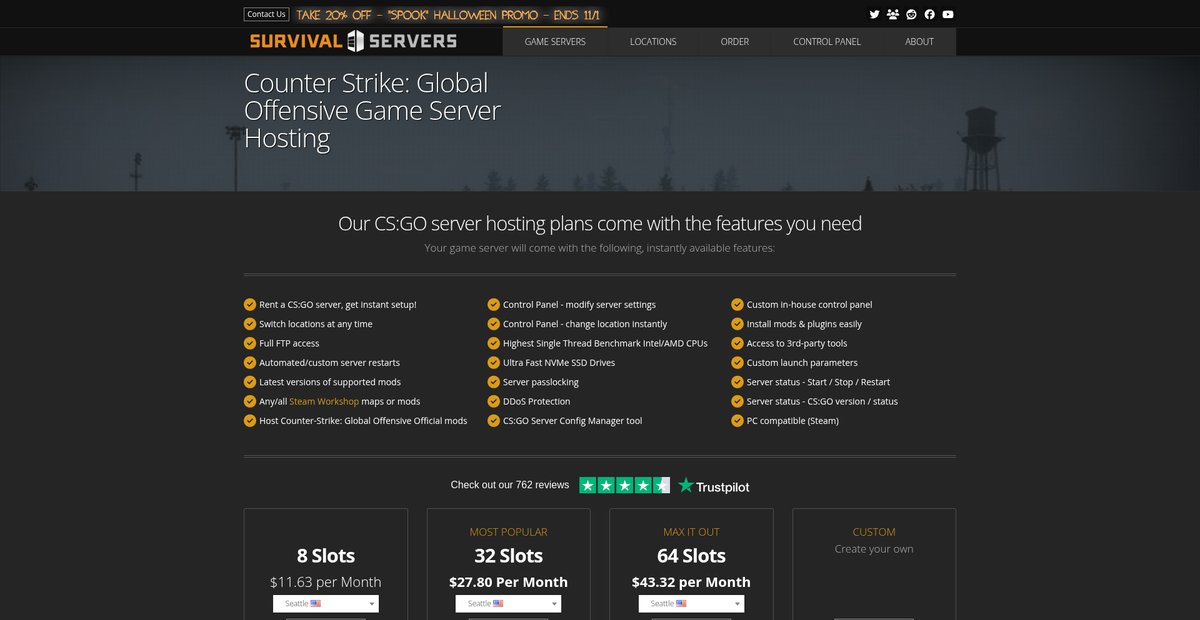Click the Trustpilot star rating image
This screenshot has width=1200, height=620.
pos(625,485)
